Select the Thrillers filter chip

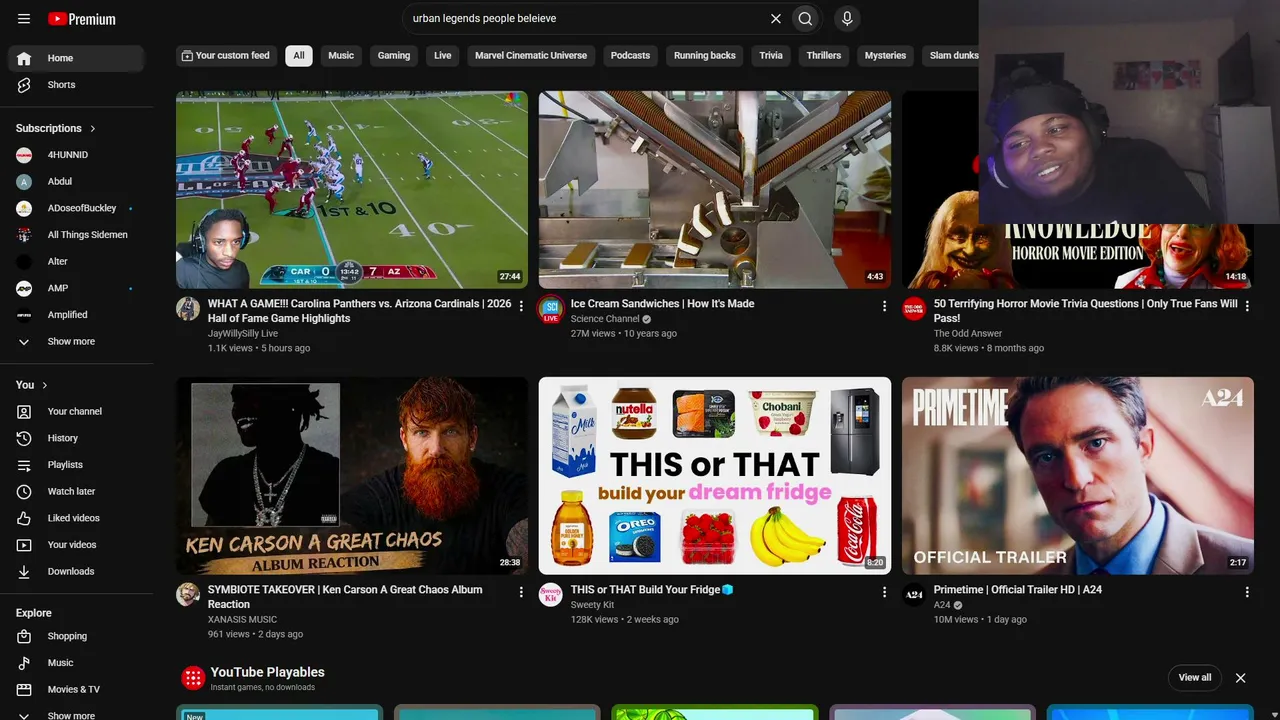coord(824,56)
